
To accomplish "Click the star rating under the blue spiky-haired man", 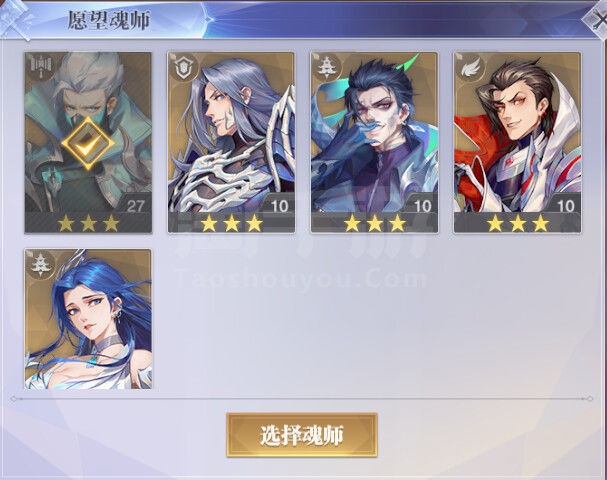I will [374, 223].
